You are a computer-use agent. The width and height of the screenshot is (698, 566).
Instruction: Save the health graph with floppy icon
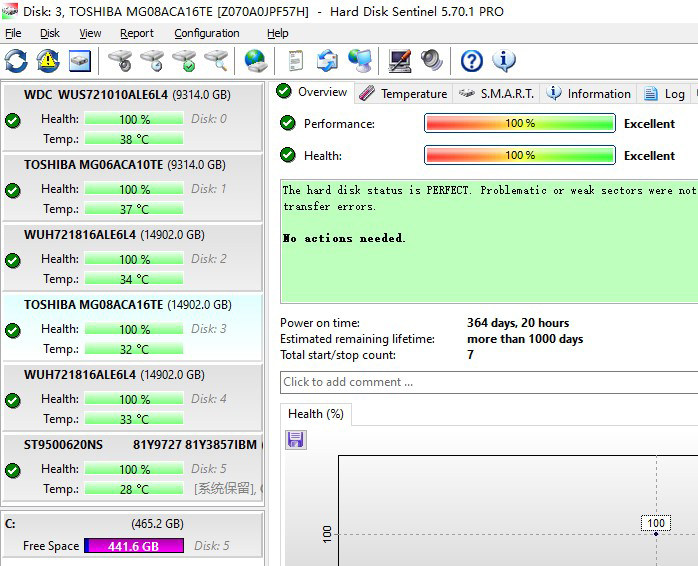point(296,440)
